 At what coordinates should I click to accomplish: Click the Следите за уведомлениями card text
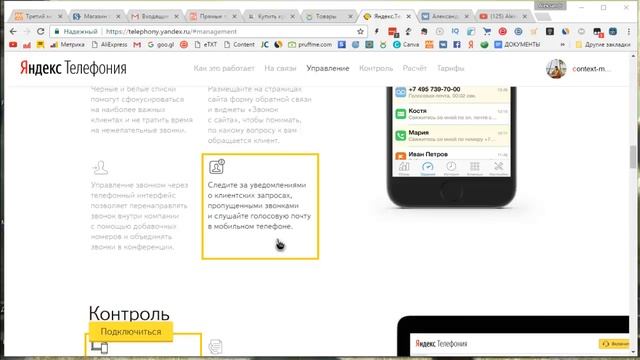point(259,206)
